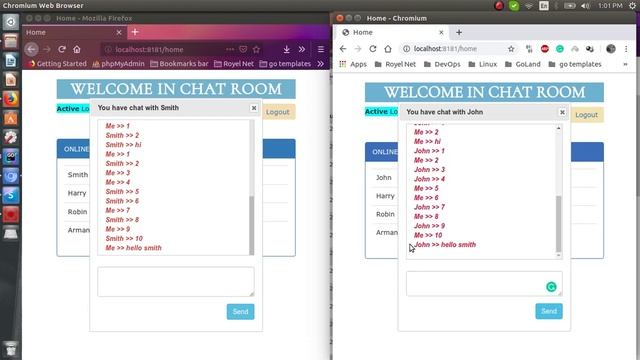Send message in Smith chat
Screen dimensions: 640x360
240,312
